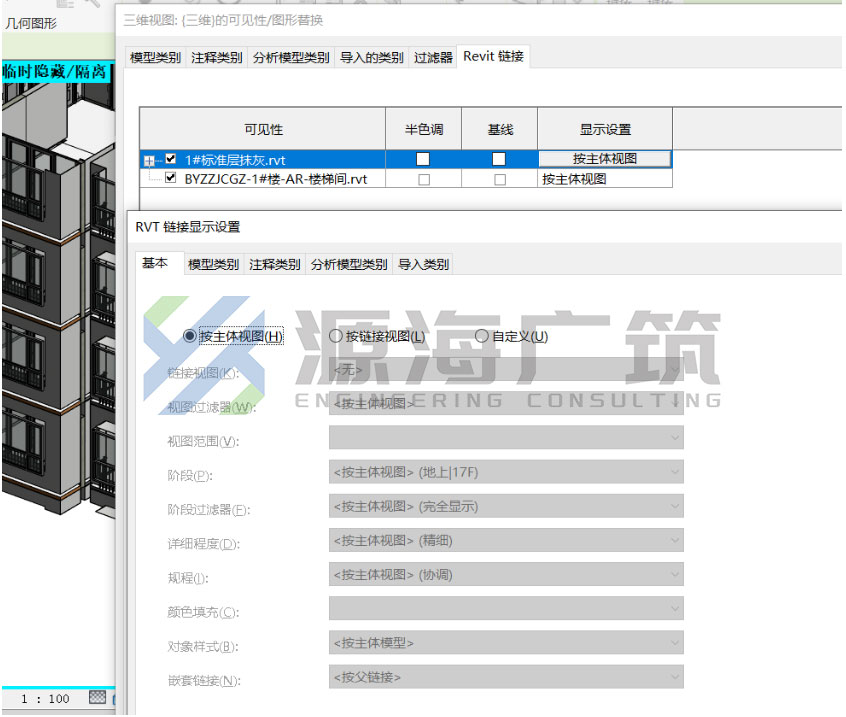Click the view scale 1 : 100
Viewport: 846px width, 717px height.
[x=45, y=699]
